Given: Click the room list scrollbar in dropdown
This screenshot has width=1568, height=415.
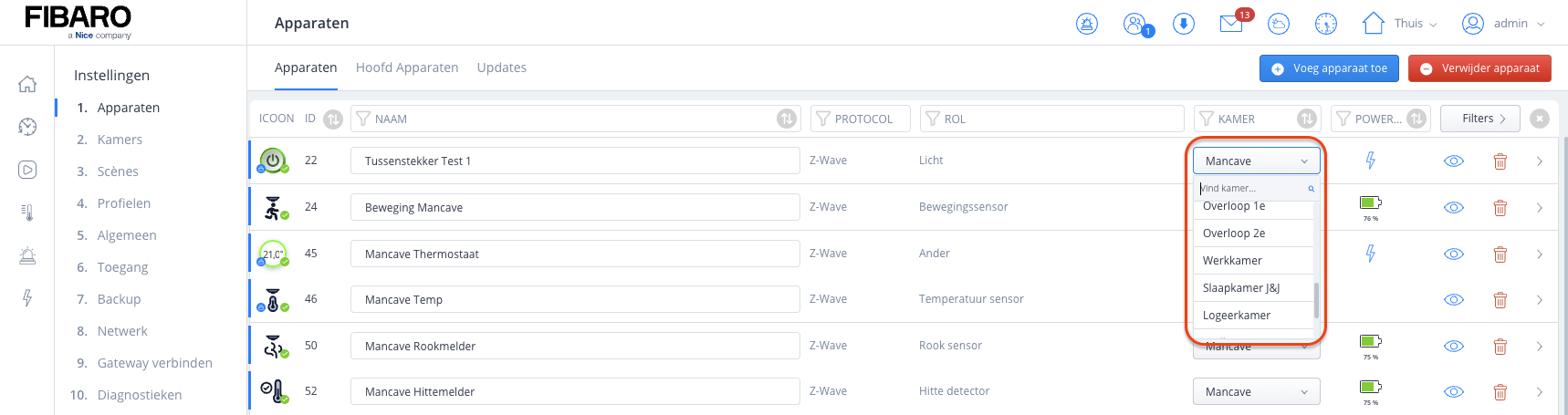Looking at the screenshot, I should (x=1316, y=299).
